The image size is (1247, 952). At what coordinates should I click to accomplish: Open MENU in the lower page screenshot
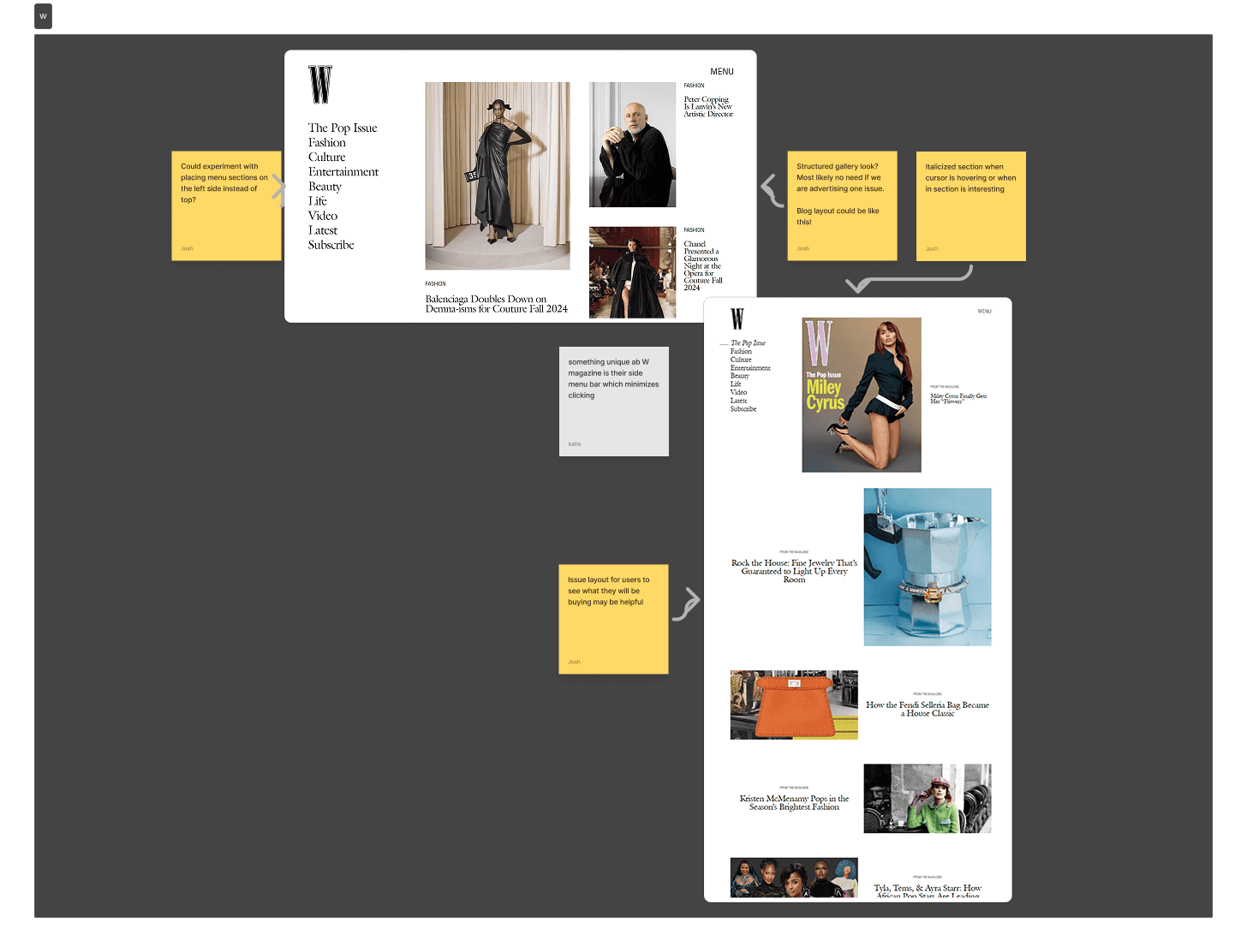coord(985,312)
